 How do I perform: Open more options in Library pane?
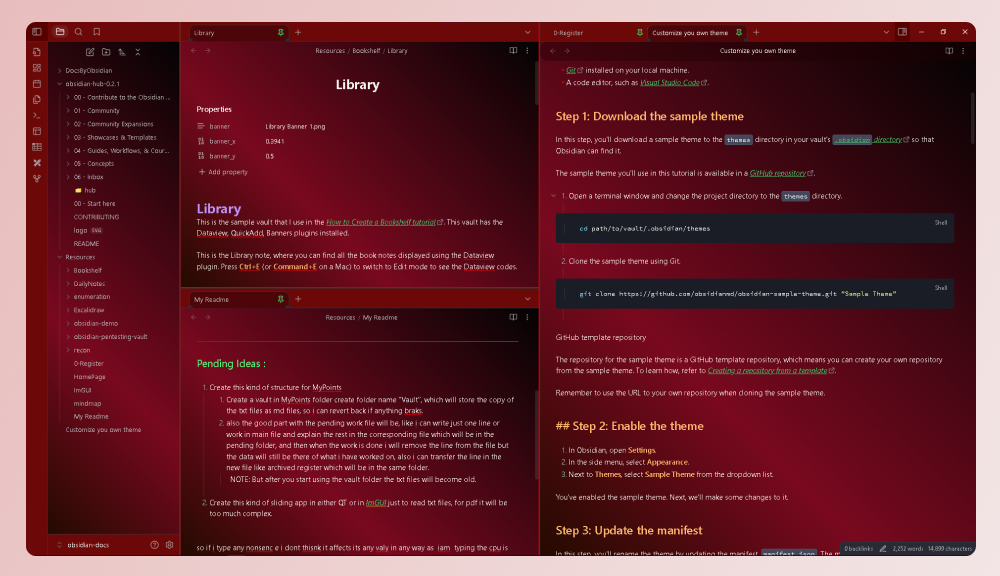[527, 50]
